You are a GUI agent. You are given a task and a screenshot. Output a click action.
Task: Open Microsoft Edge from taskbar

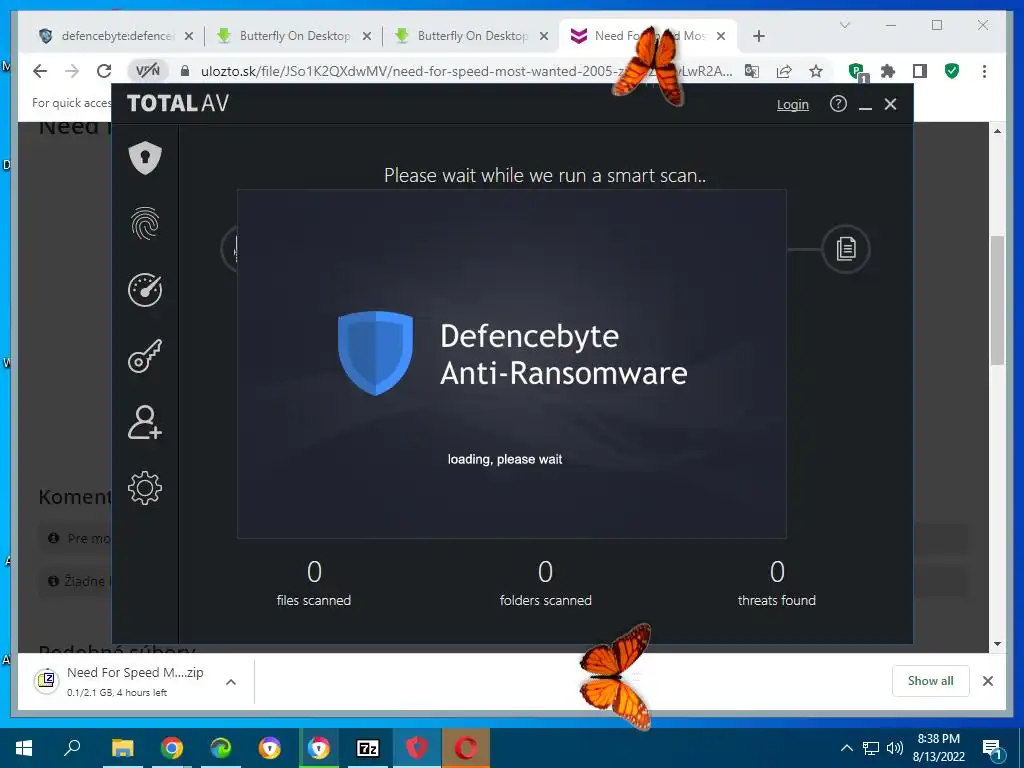(x=221, y=748)
